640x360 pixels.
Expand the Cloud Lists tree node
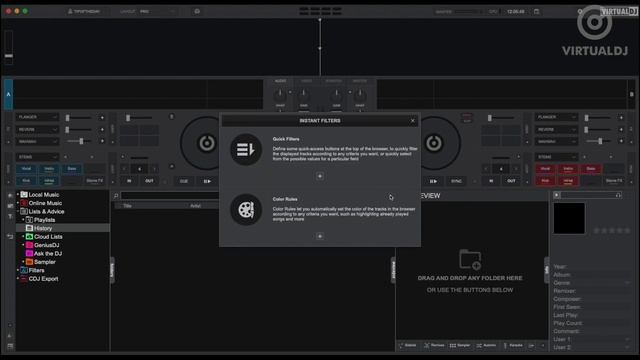23,237
